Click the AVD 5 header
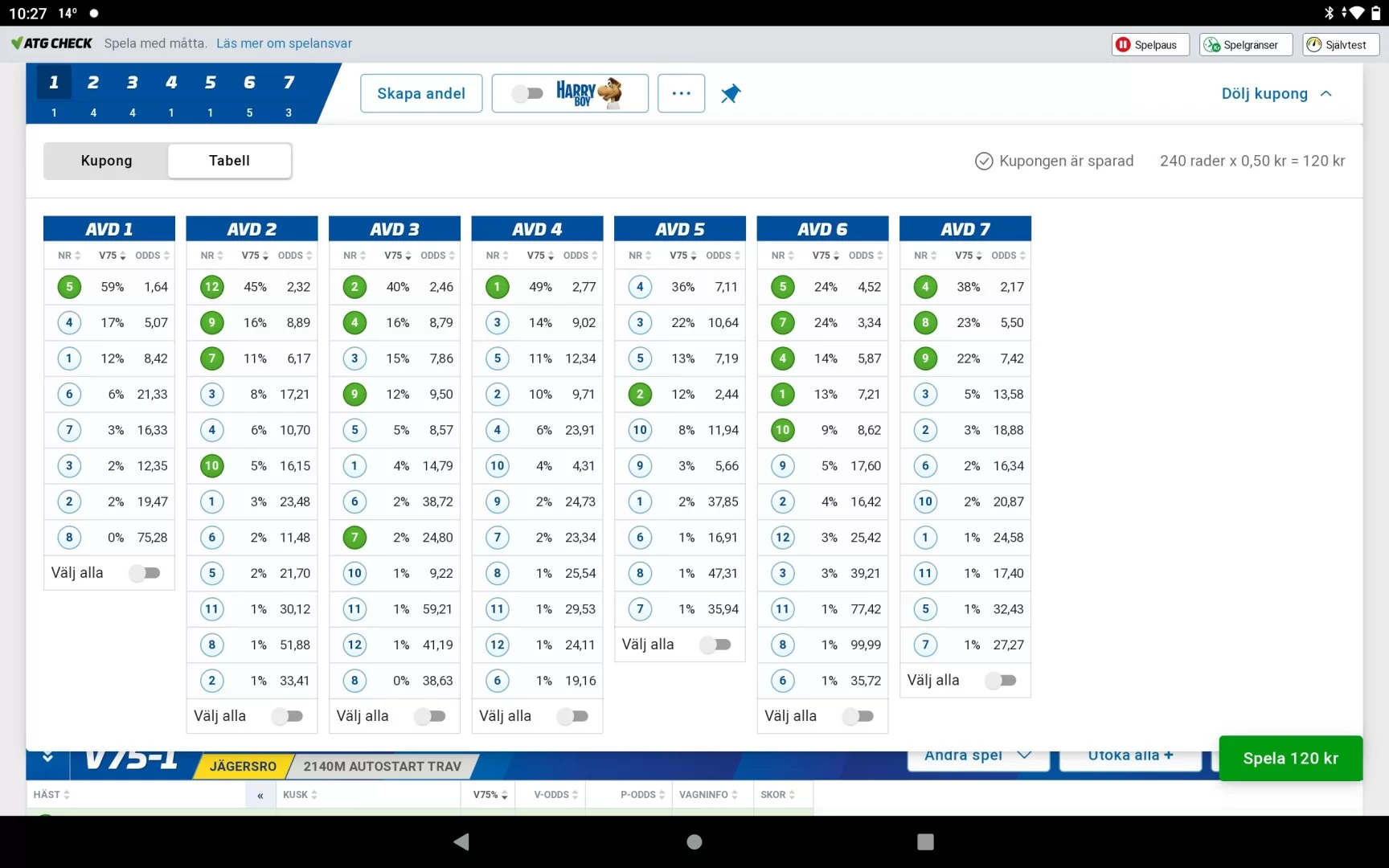This screenshot has width=1389, height=868. pyautogui.click(x=680, y=229)
